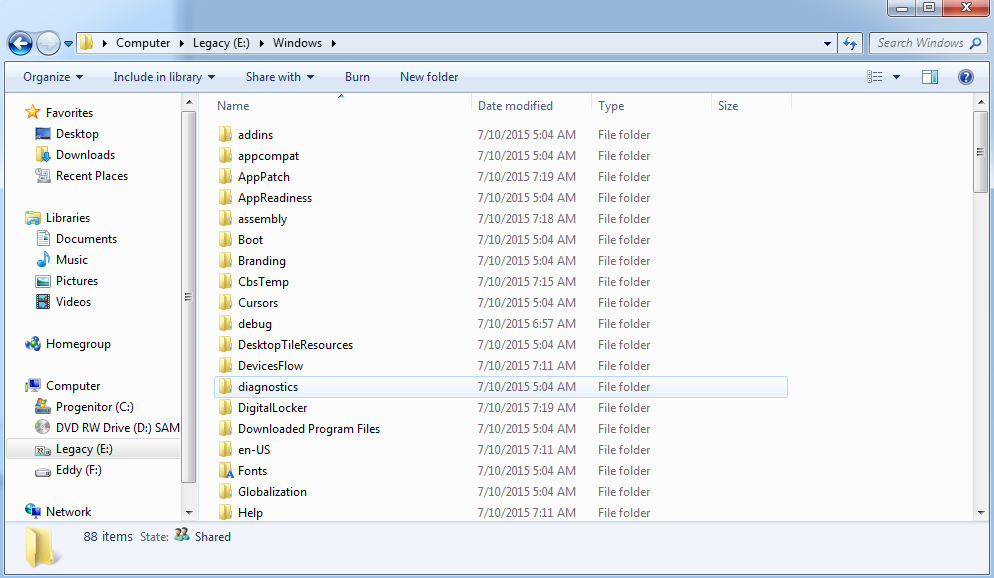
Task: Click the refresh icon beside address bar
Action: click(x=850, y=43)
